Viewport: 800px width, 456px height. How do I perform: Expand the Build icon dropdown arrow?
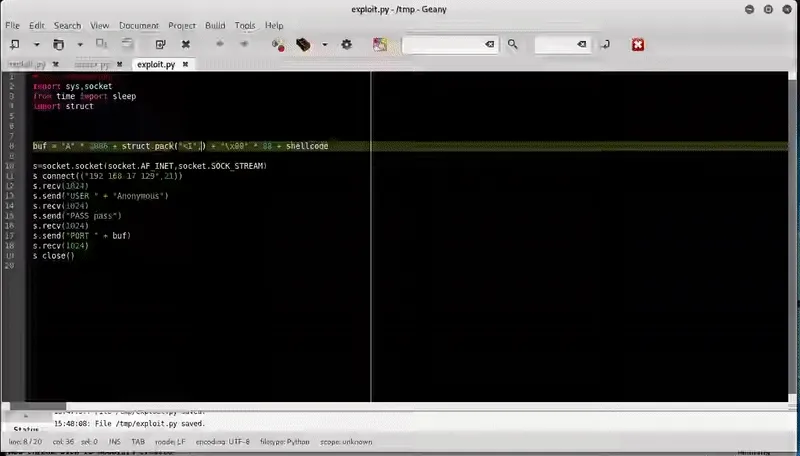324,44
